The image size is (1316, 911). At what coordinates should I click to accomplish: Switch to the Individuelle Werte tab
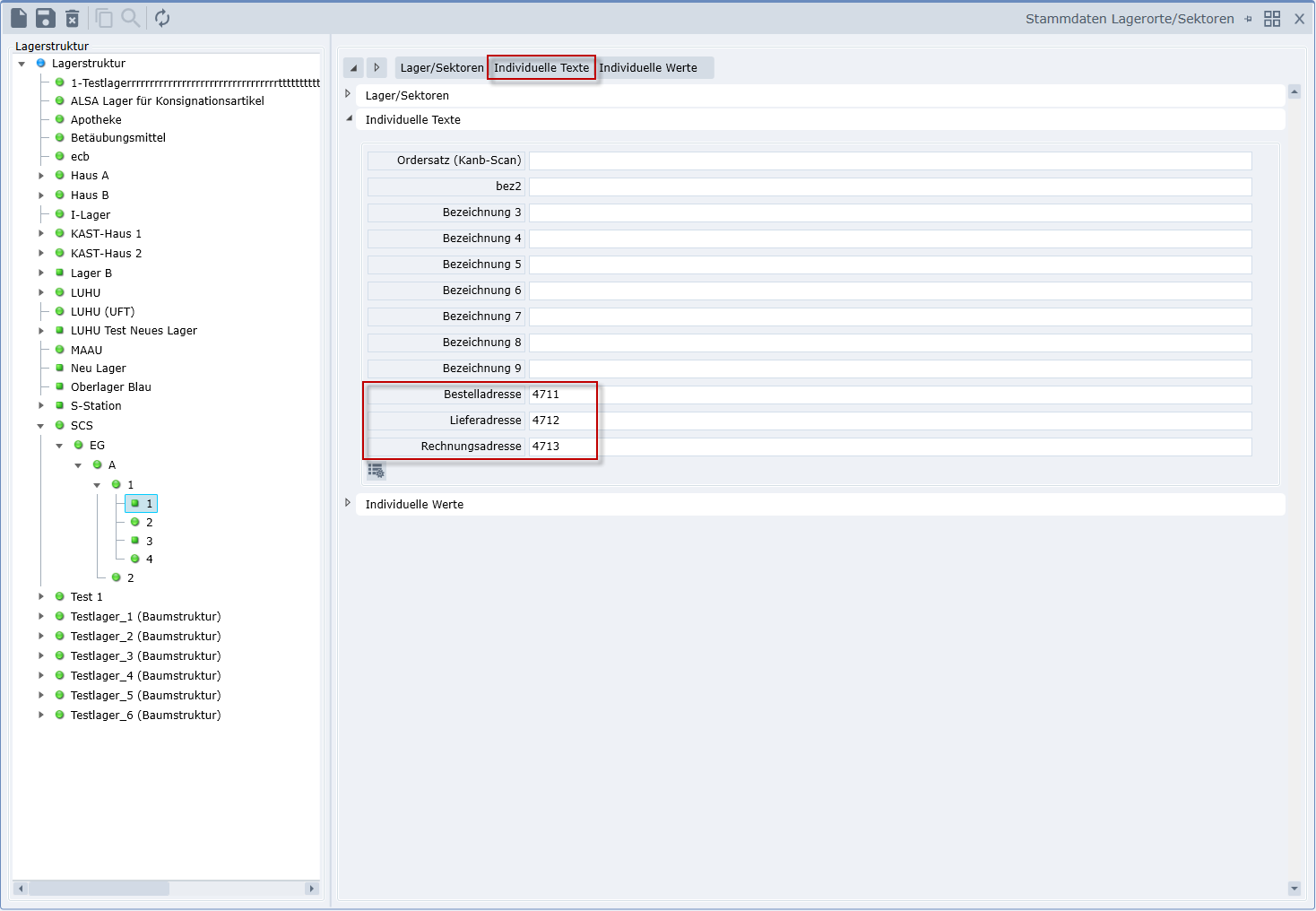pos(647,68)
